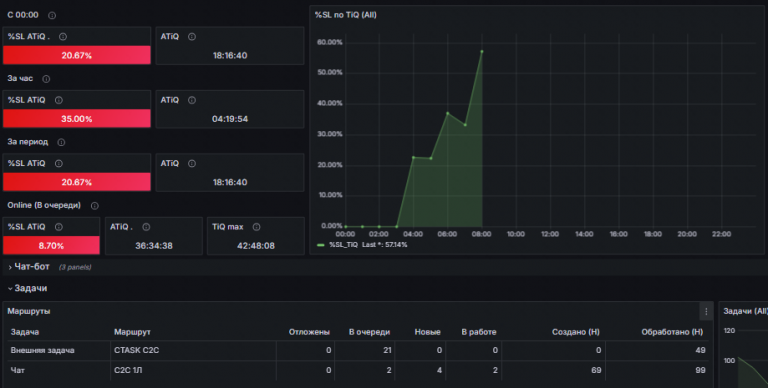Select the 04:19:54 ATiQ value
Screen dimensions: 768x388
point(230,119)
